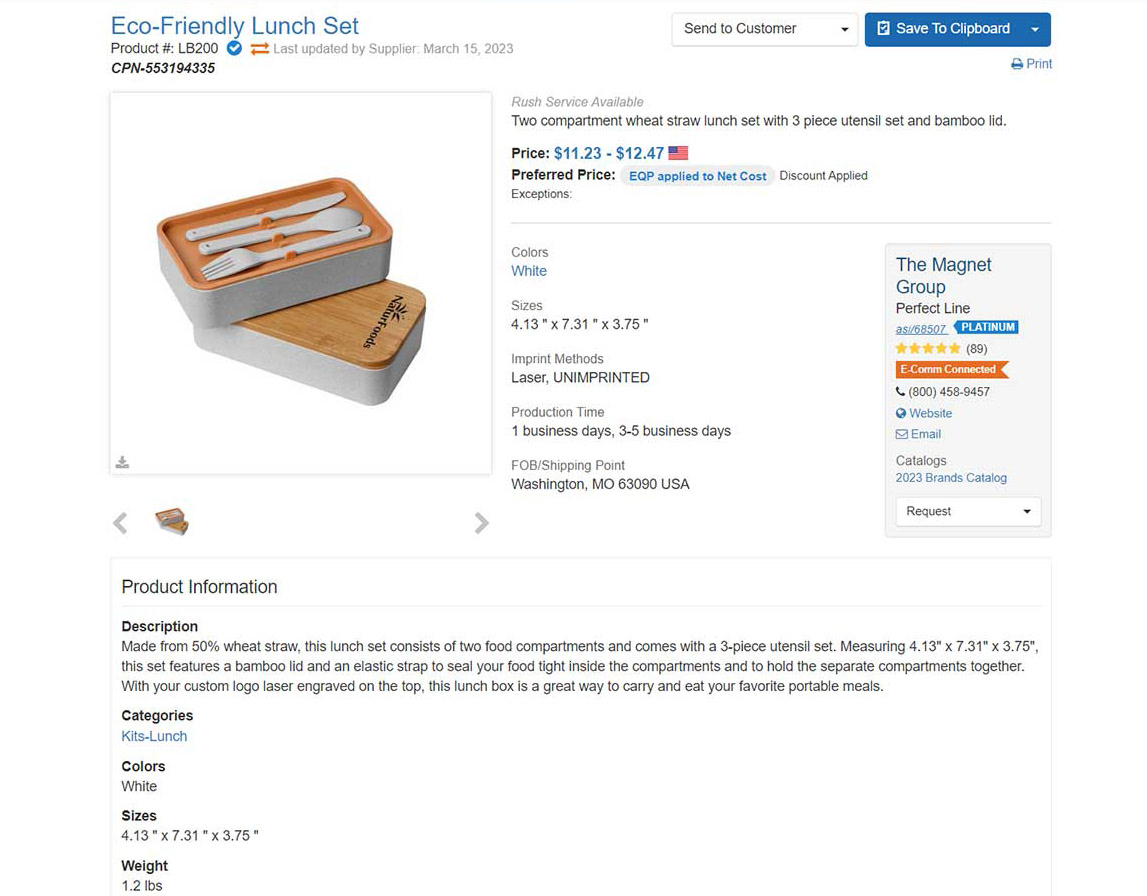Click the Save To Clipboard button

[943, 29]
